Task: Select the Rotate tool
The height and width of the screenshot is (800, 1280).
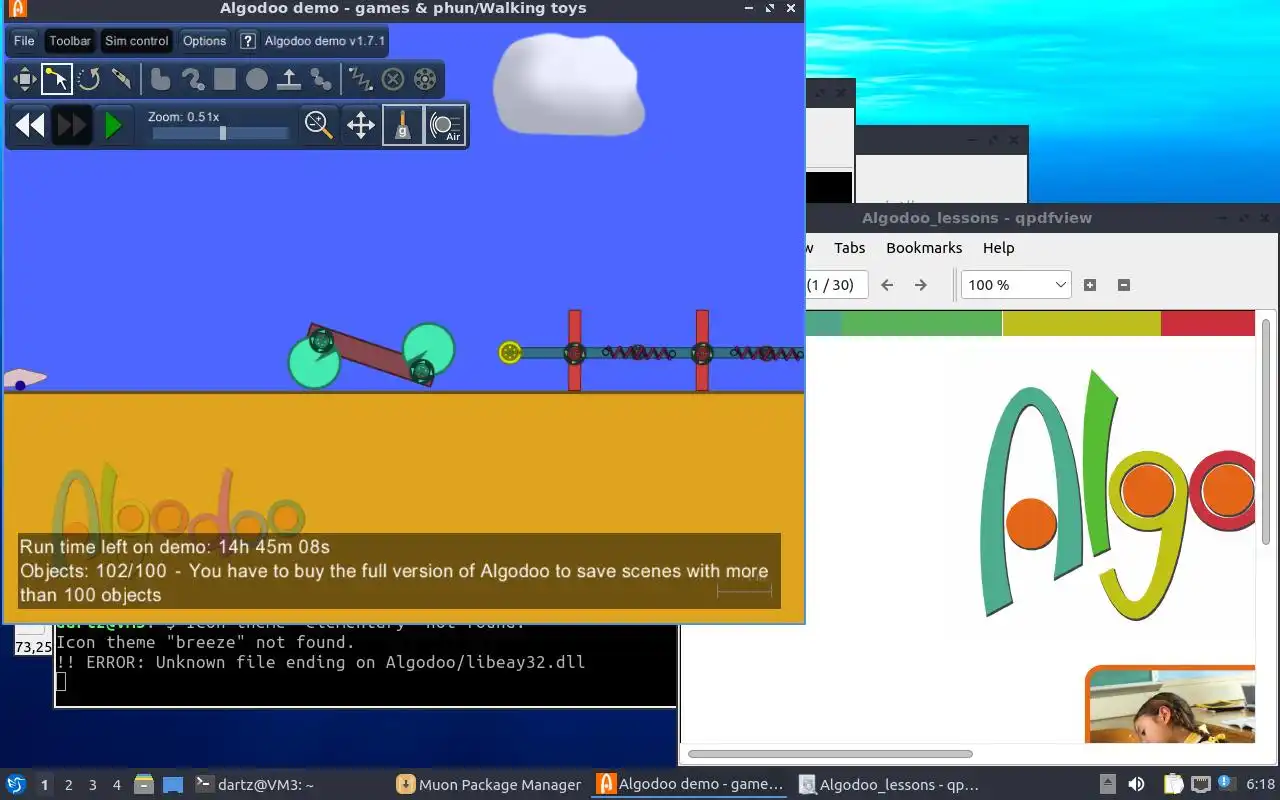Action: click(x=89, y=79)
